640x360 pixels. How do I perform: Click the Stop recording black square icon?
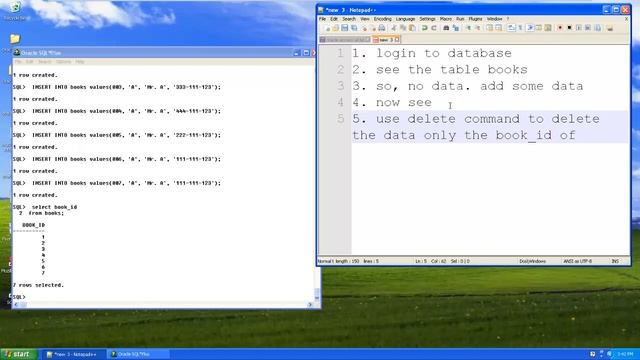pyautogui.click(x=569, y=28)
